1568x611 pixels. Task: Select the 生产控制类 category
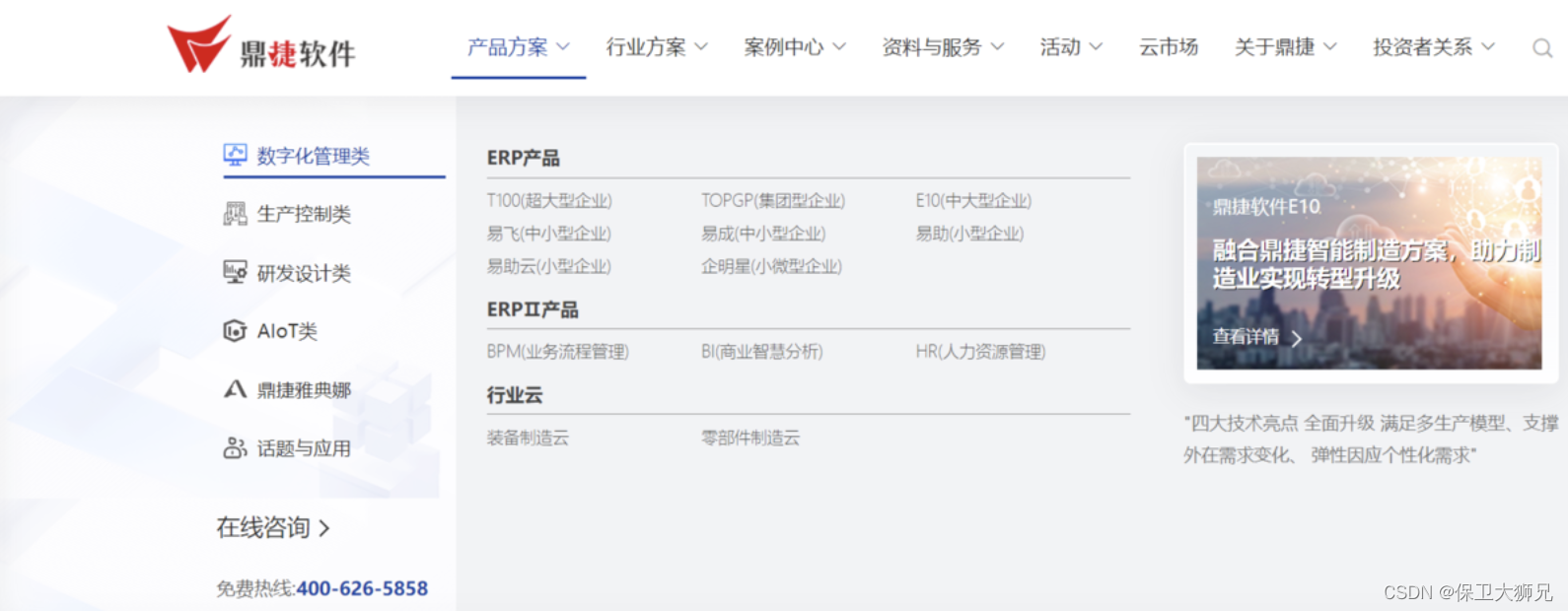point(304,214)
